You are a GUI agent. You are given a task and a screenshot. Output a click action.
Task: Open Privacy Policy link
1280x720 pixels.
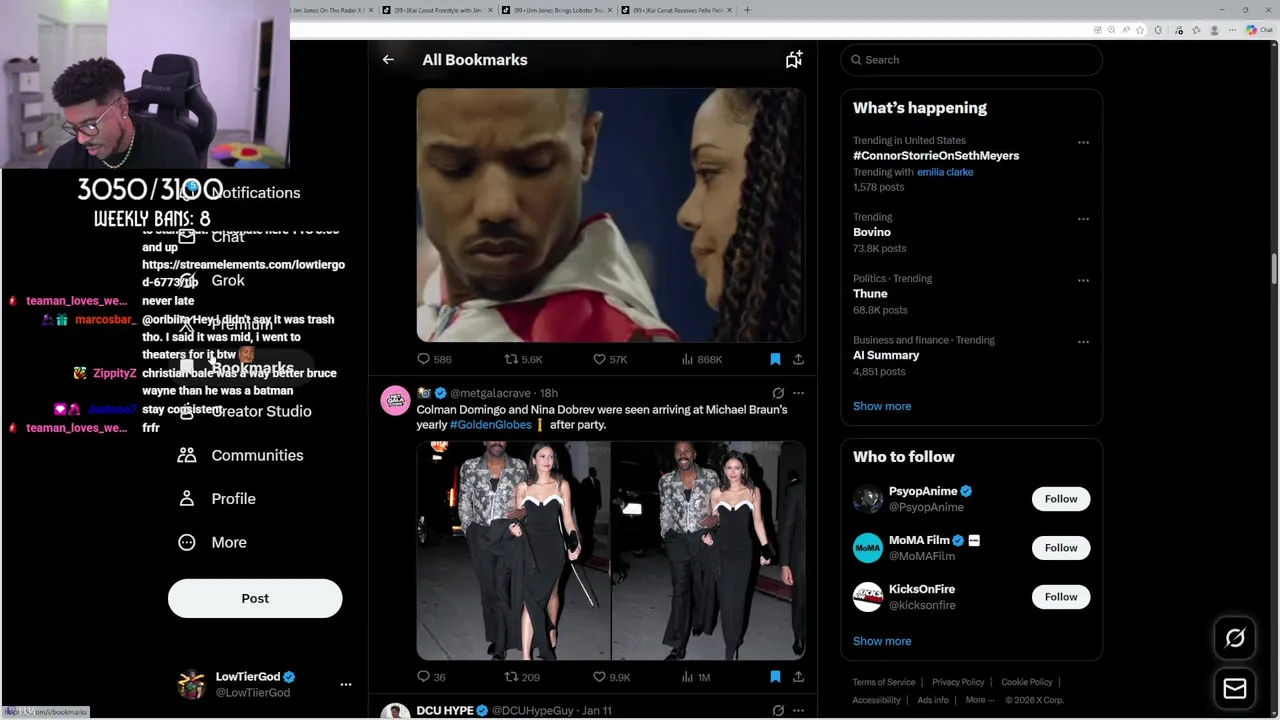pos(958,682)
